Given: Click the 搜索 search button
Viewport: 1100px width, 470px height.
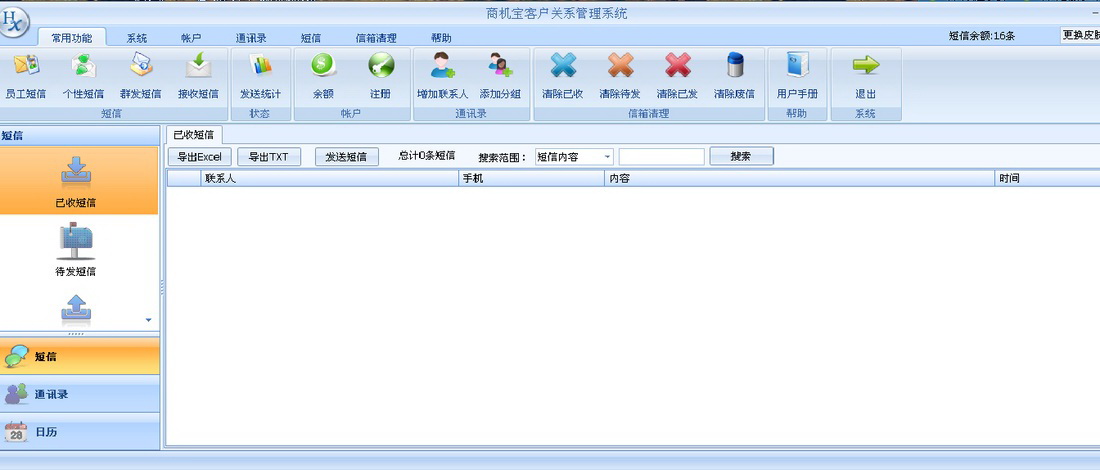Looking at the screenshot, I should pos(742,156).
